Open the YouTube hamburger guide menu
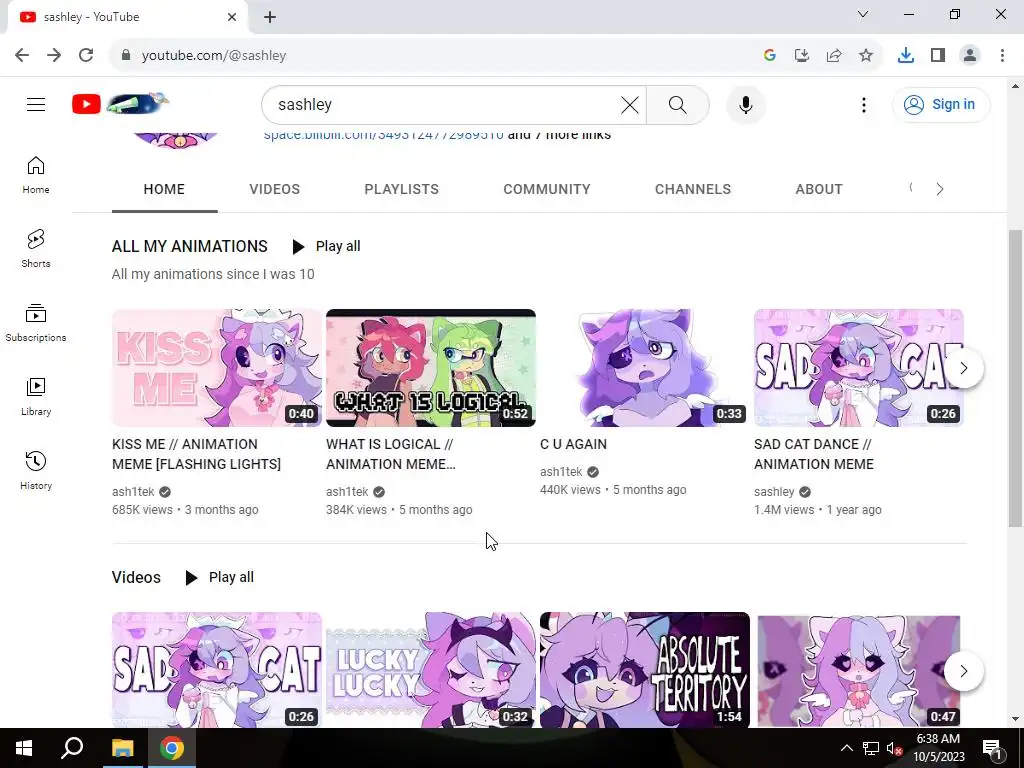The width and height of the screenshot is (1024, 768). (x=36, y=104)
